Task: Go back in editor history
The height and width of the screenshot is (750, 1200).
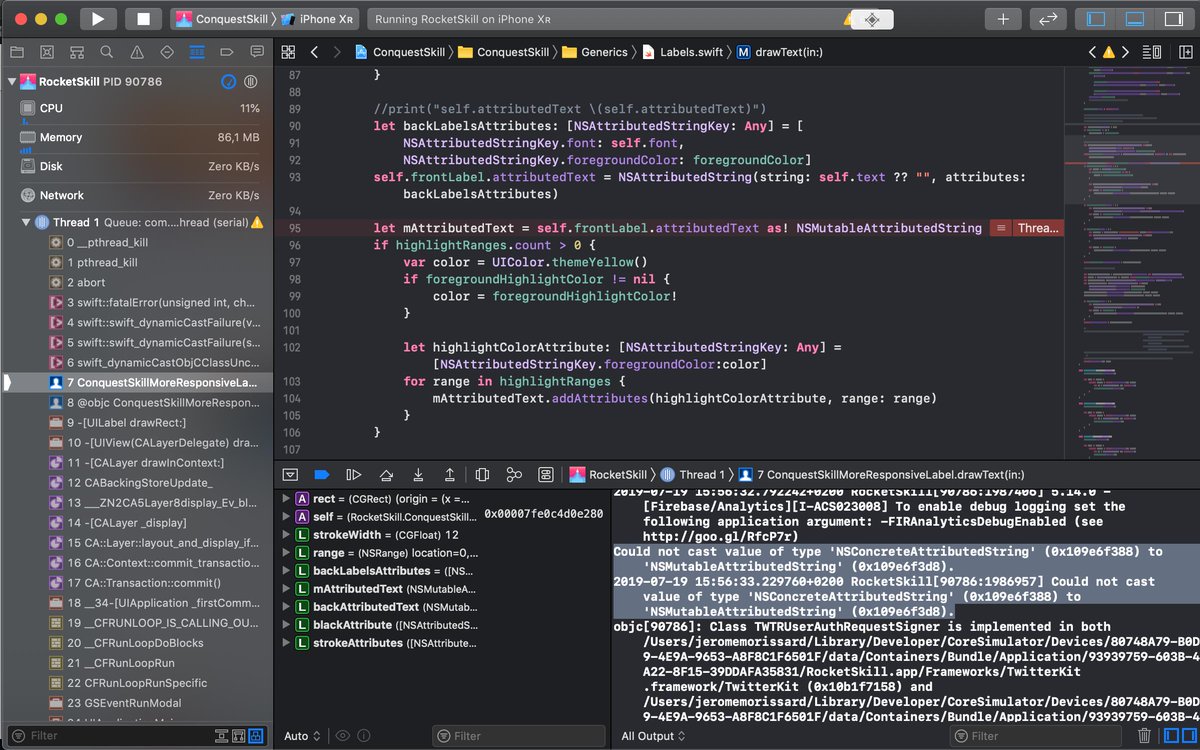Action: pyautogui.click(x=314, y=52)
